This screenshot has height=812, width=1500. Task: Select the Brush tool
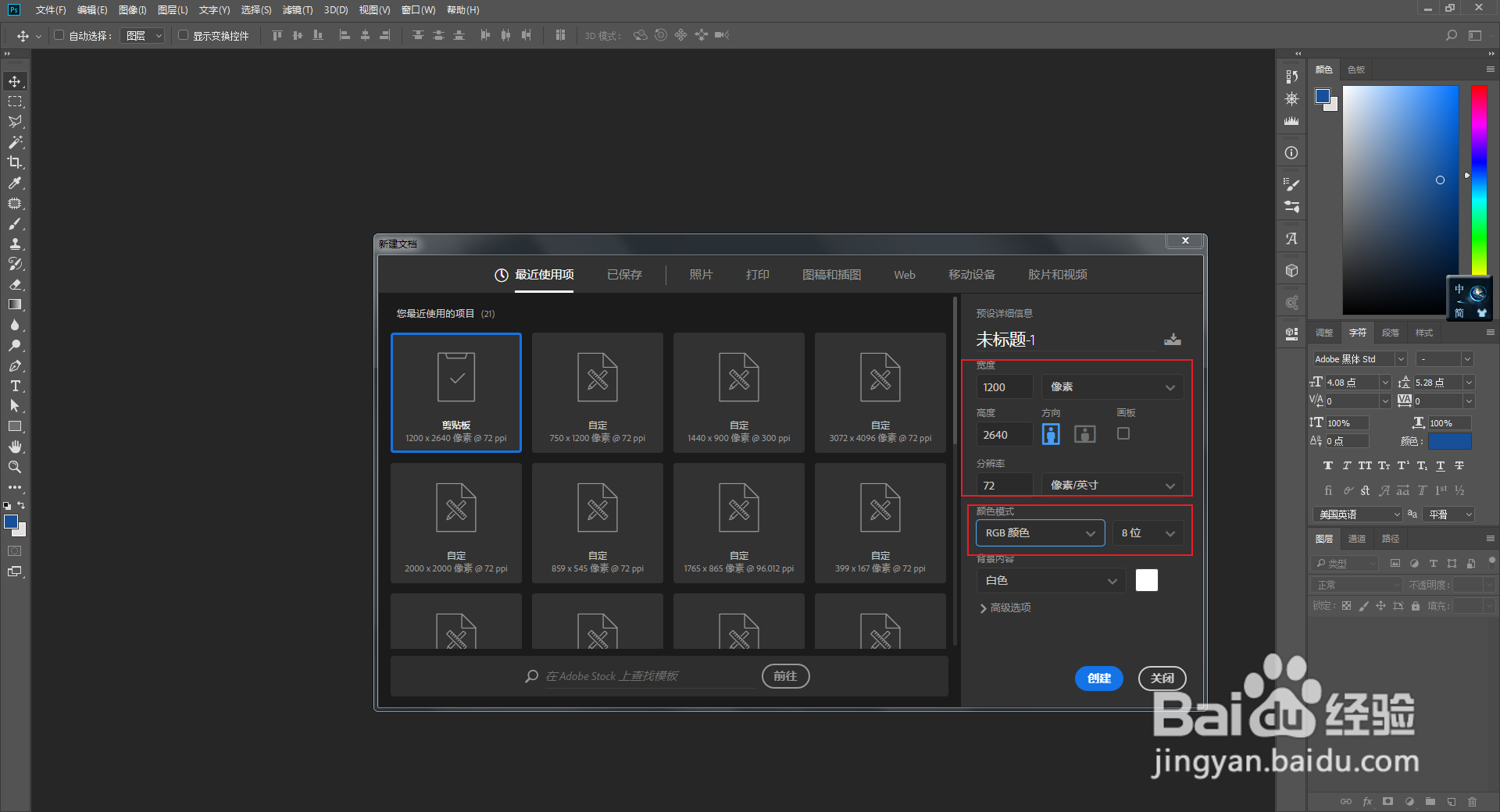click(15, 223)
